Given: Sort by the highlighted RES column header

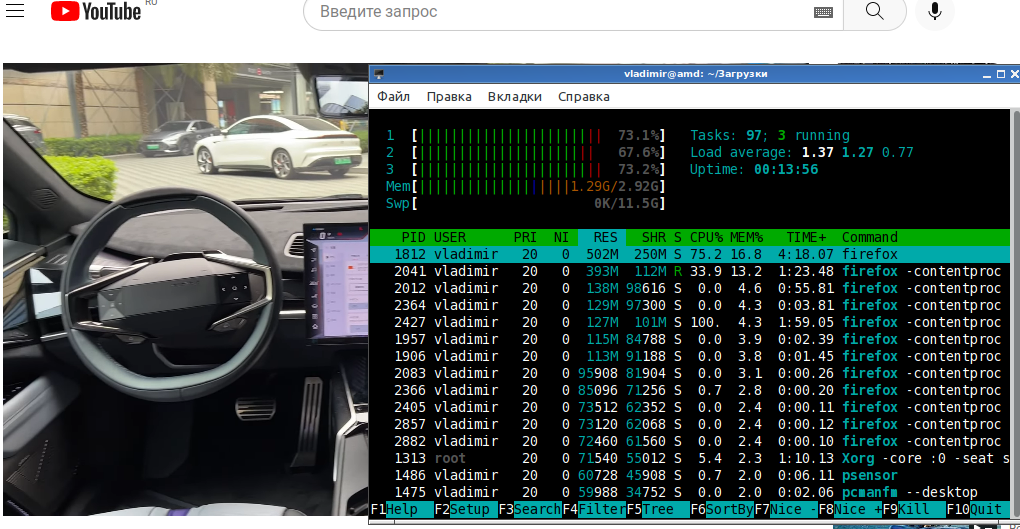Looking at the screenshot, I should (602, 237).
